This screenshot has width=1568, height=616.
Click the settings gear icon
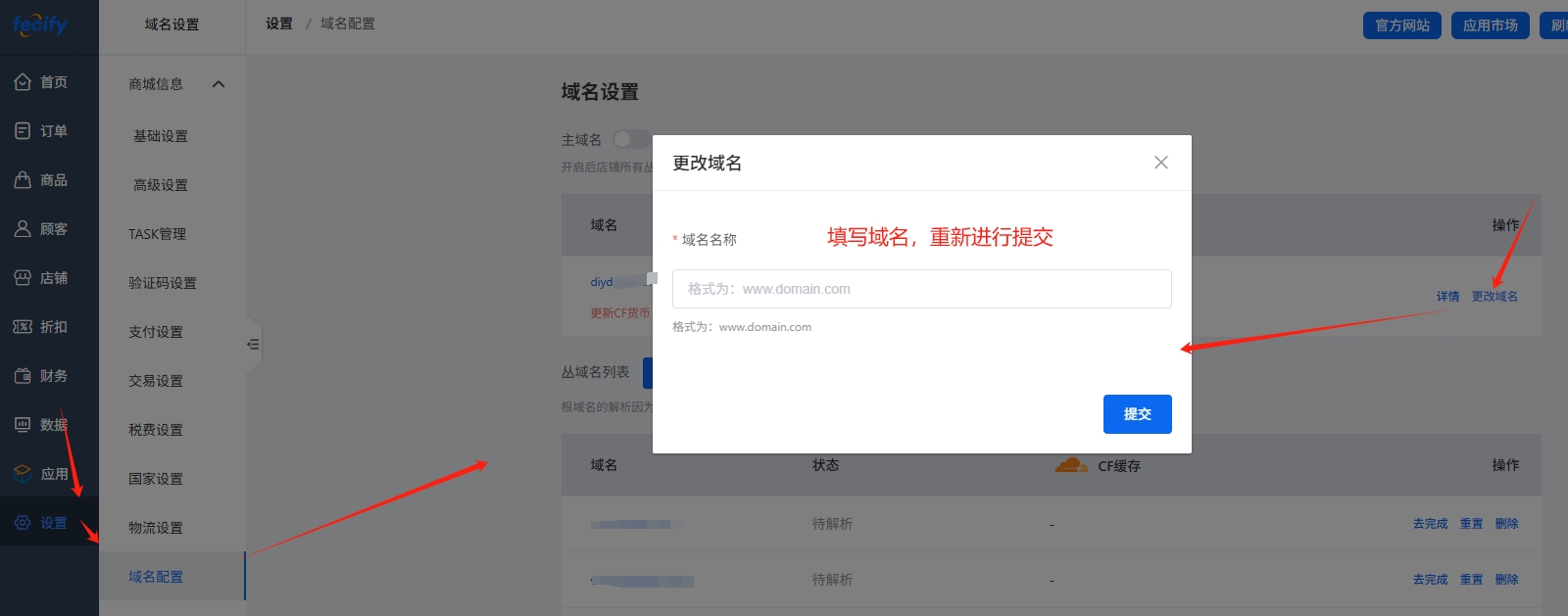pyautogui.click(x=23, y=523)
